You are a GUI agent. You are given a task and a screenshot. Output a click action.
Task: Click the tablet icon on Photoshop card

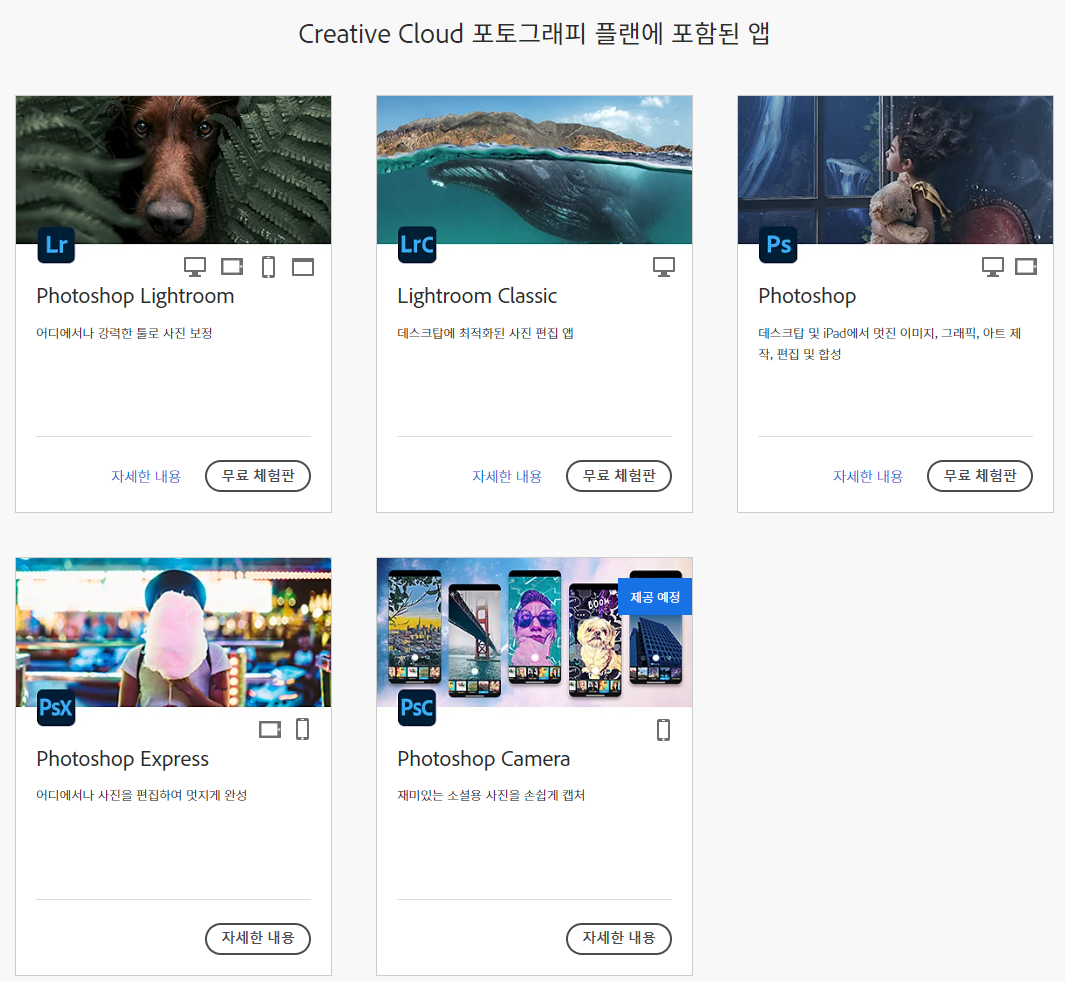pyautogui.click(x=1026, y=266)
